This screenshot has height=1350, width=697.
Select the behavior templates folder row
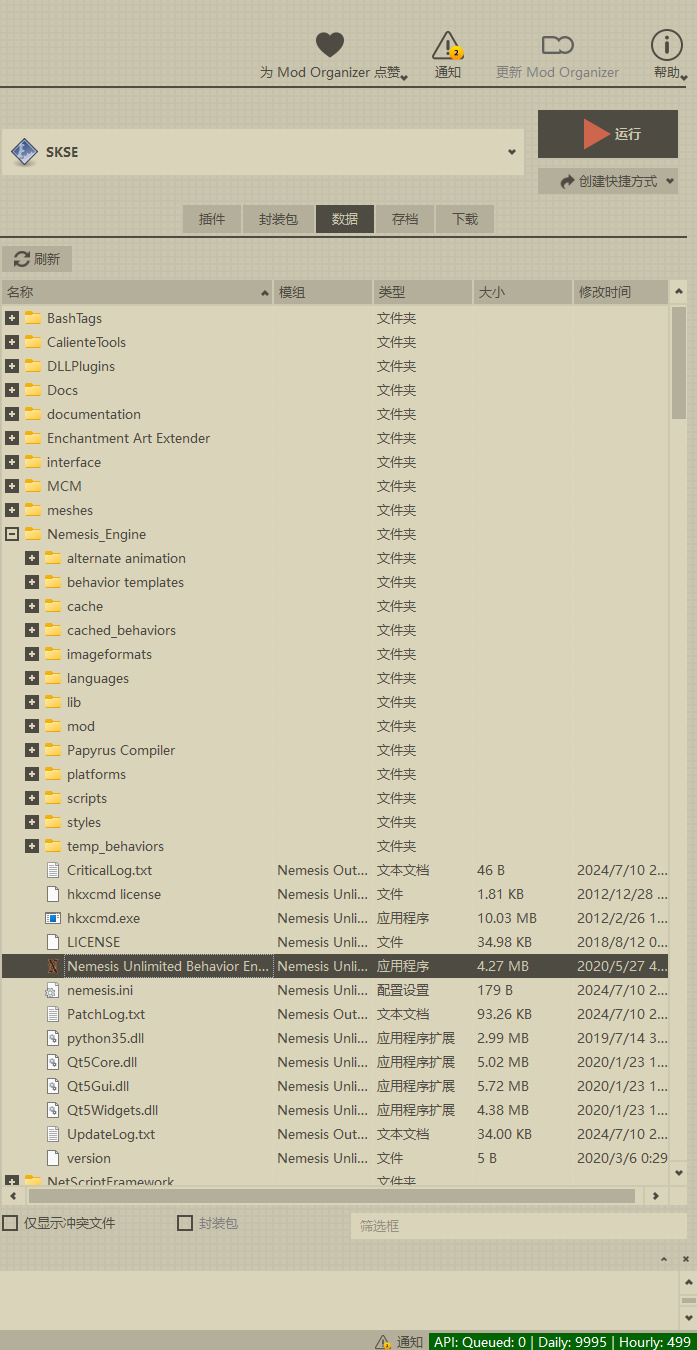click(334, 582)
